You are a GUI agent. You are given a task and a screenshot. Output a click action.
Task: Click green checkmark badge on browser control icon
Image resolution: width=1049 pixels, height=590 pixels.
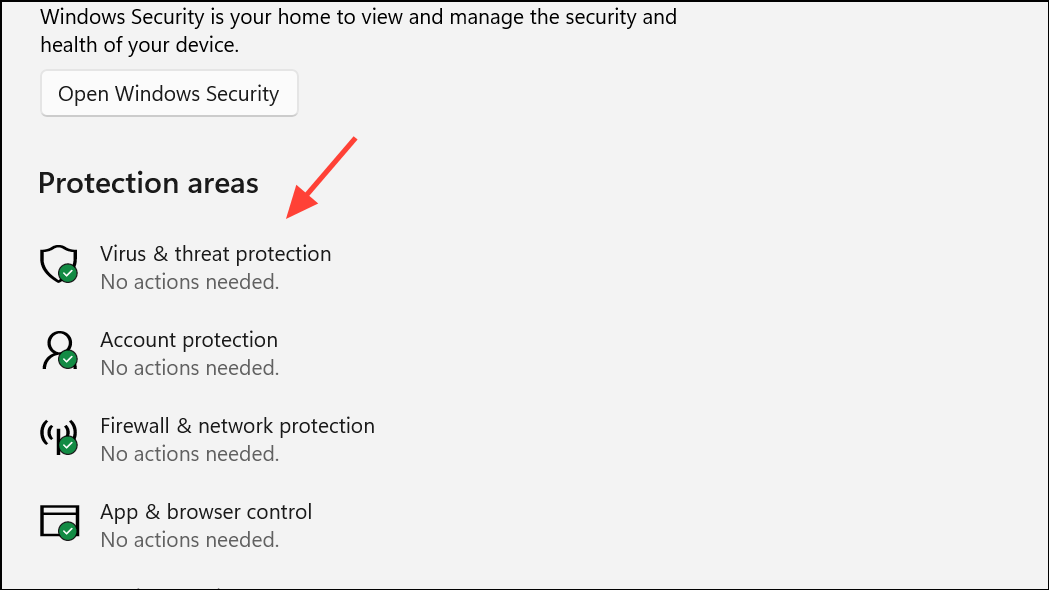[68, 532]
